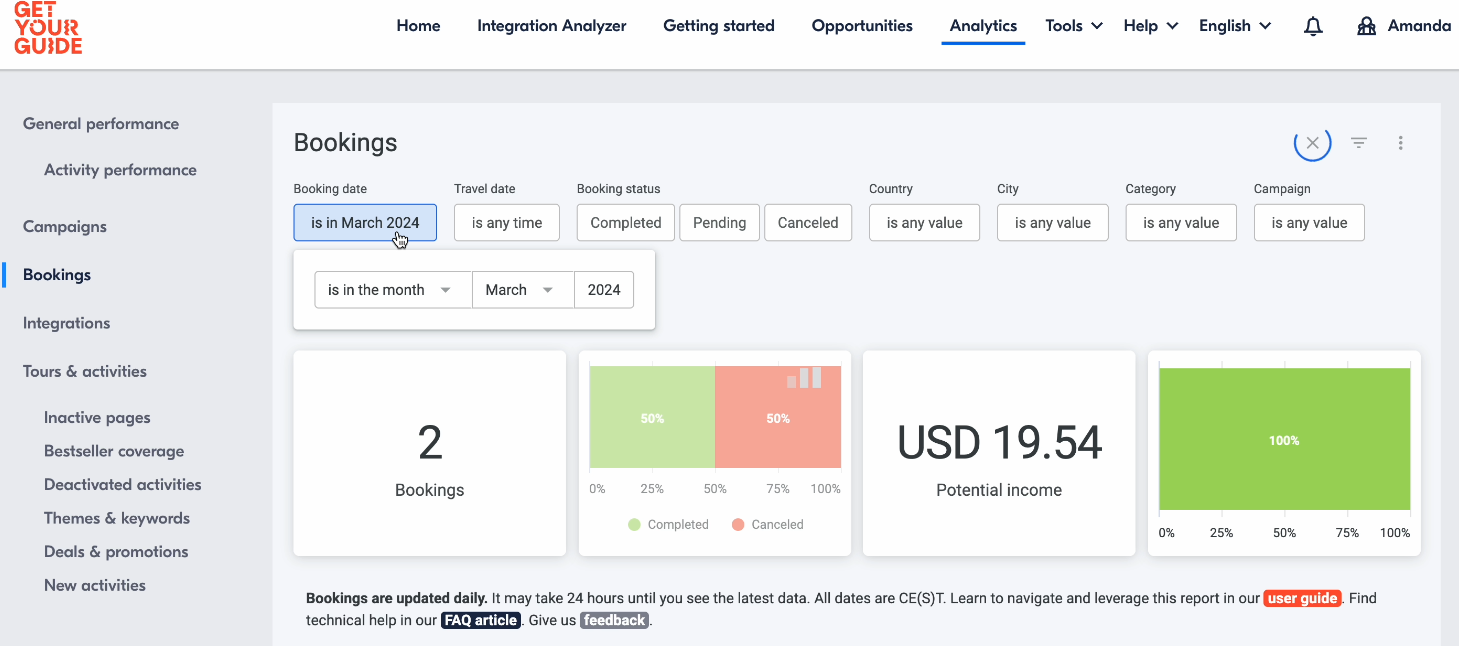
Task: Open Integration Analyzer
Action: pos(552,26)
